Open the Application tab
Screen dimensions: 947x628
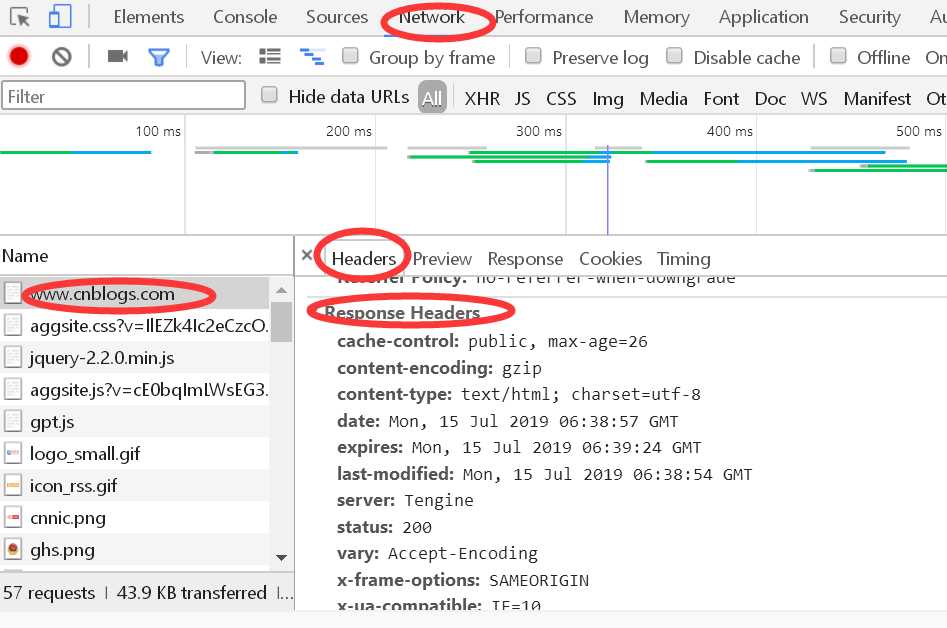point(763,17)
